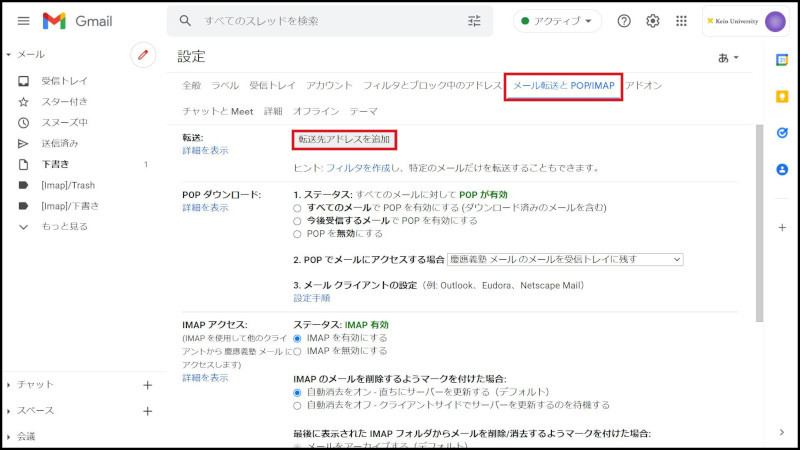Click the compose pencil icon
800x450 pixels.
point(143,55)
